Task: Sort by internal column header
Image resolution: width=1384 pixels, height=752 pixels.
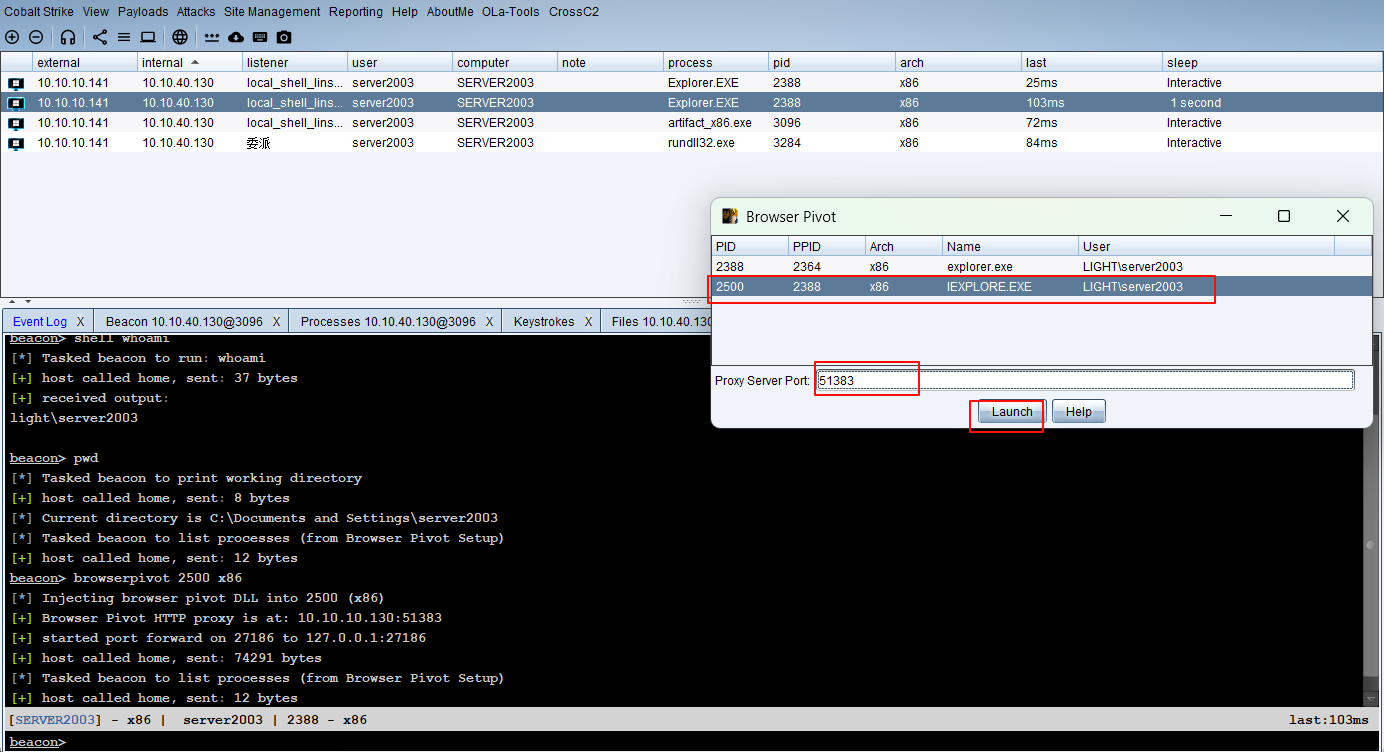Action: pos(190,62)
